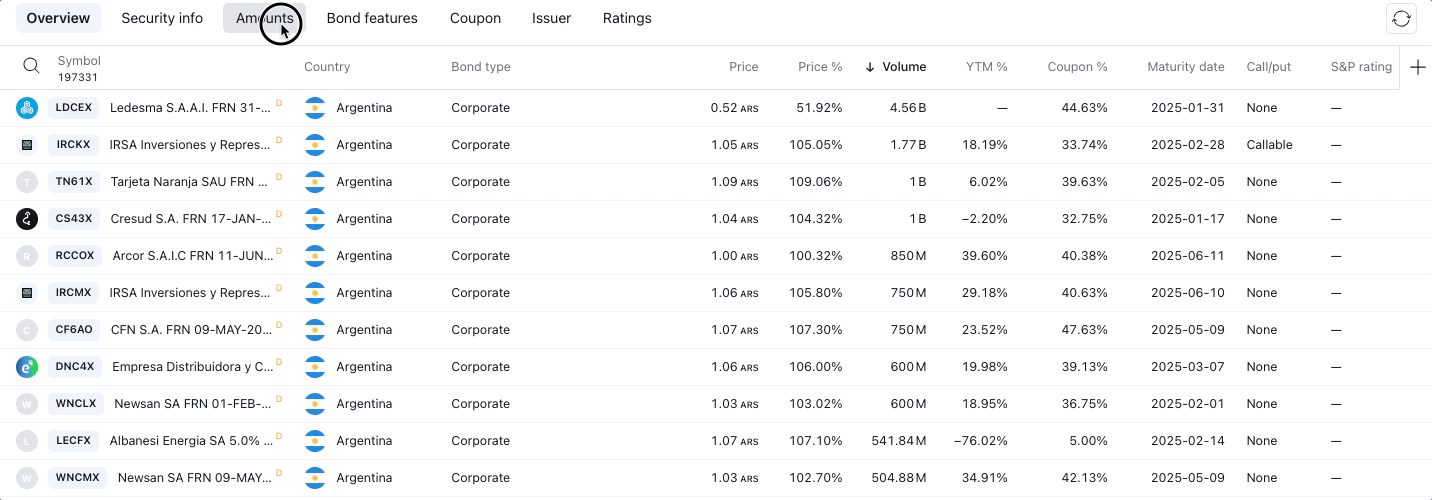Click the TN61X logo placeholder icon
This screenshot has width=1432, height=500.
click(27, 182)
